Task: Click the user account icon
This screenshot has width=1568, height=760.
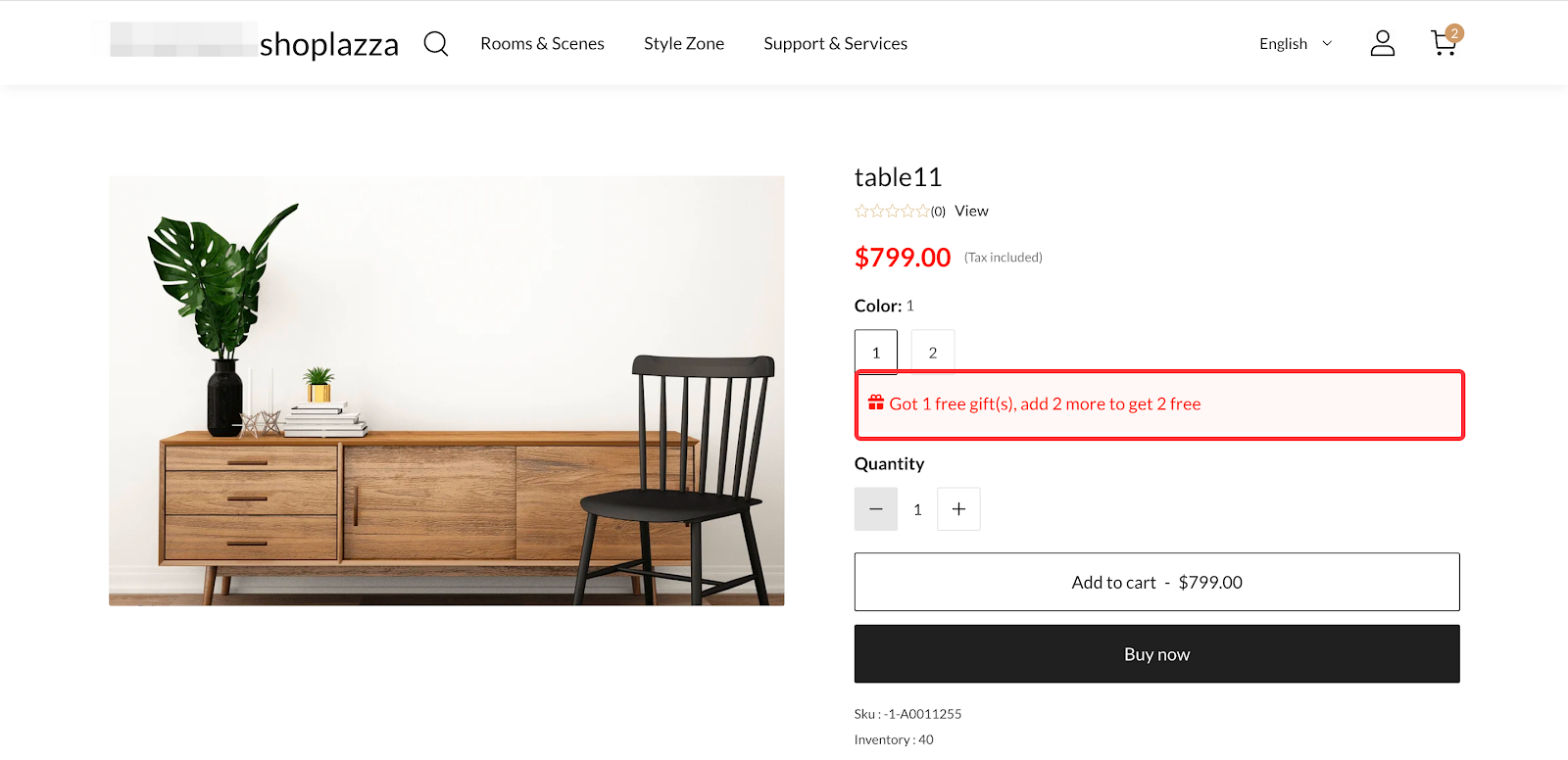Action: coord(1382,43)
